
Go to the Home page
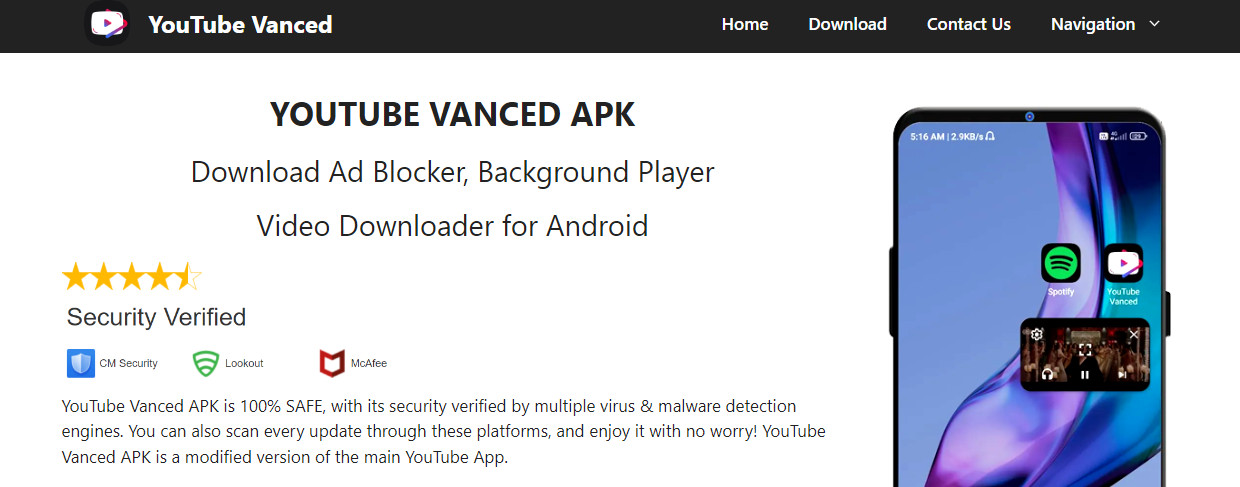click(x=745, y=24)
